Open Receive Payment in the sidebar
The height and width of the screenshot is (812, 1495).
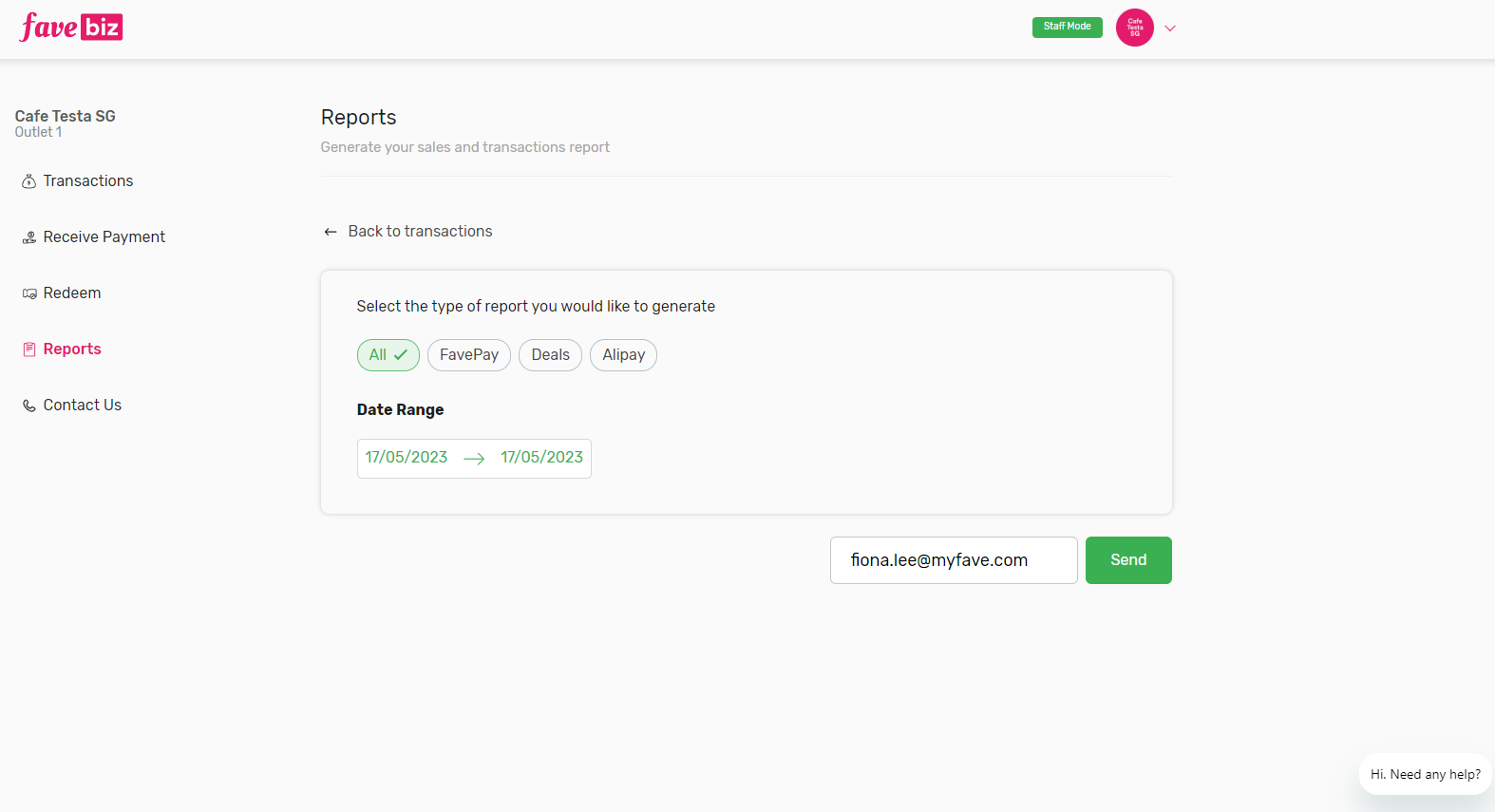[104, 236]
